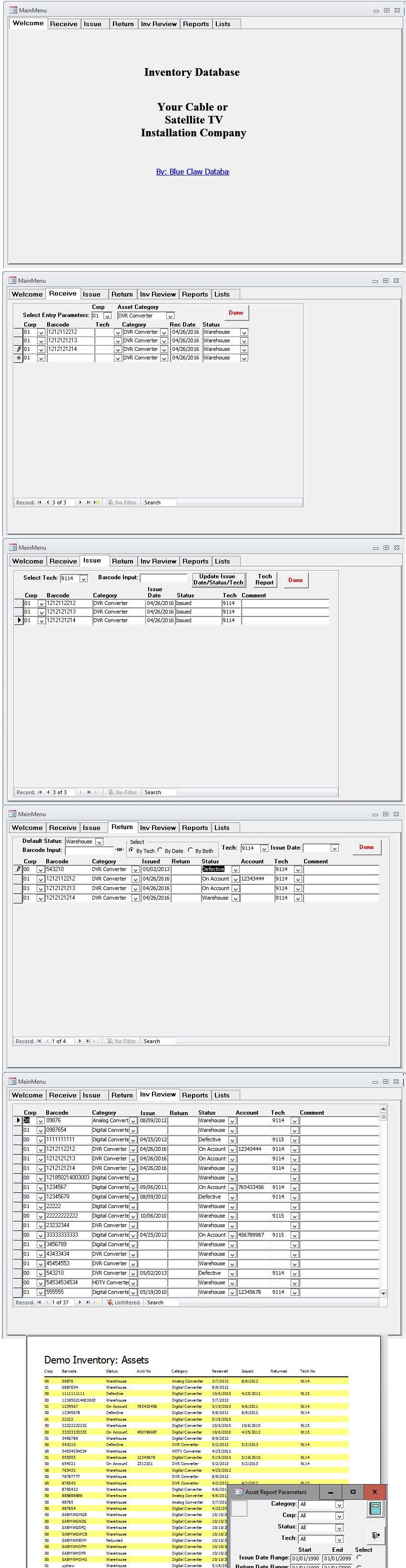Viewport: 406px width, 1568px height.
Task: Open Default Status dropdown in Return window
Action: 99,841
